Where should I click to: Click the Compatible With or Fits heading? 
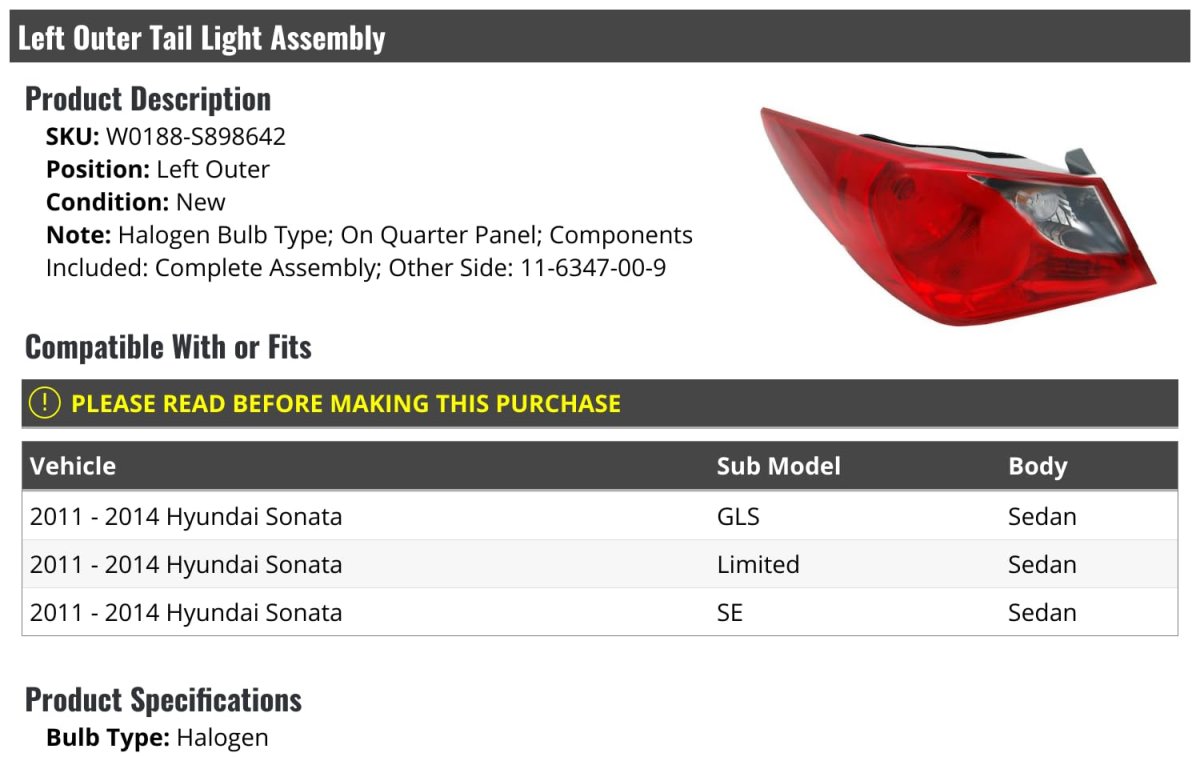point(168,347)
